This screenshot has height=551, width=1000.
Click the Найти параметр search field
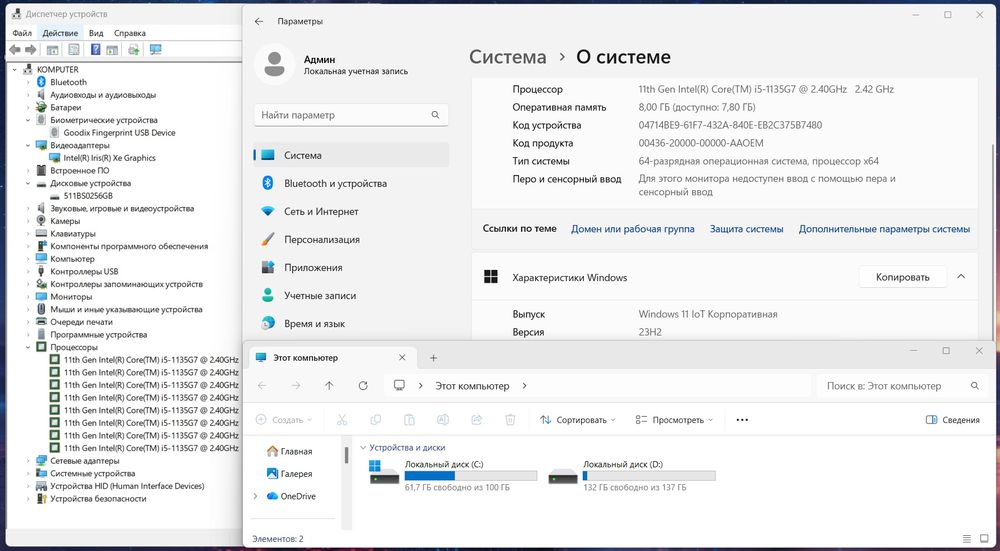pos(351,115)
